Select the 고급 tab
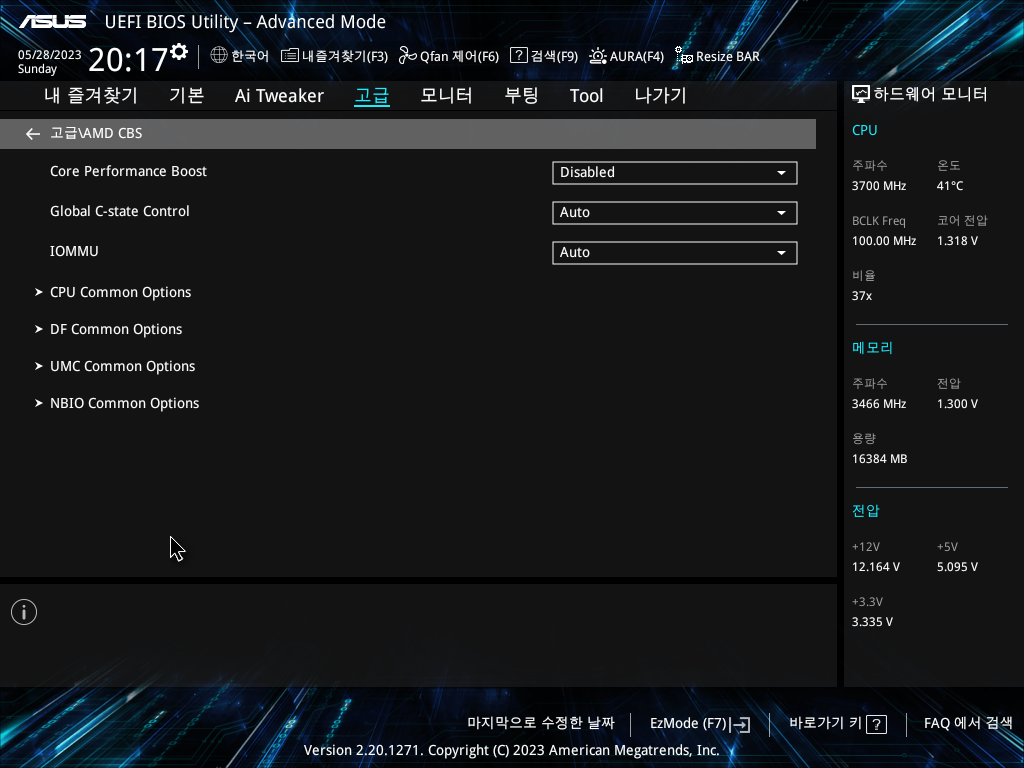Image resolution: width=1024 pixels, height=768 pixels. (x=372, y=95)
